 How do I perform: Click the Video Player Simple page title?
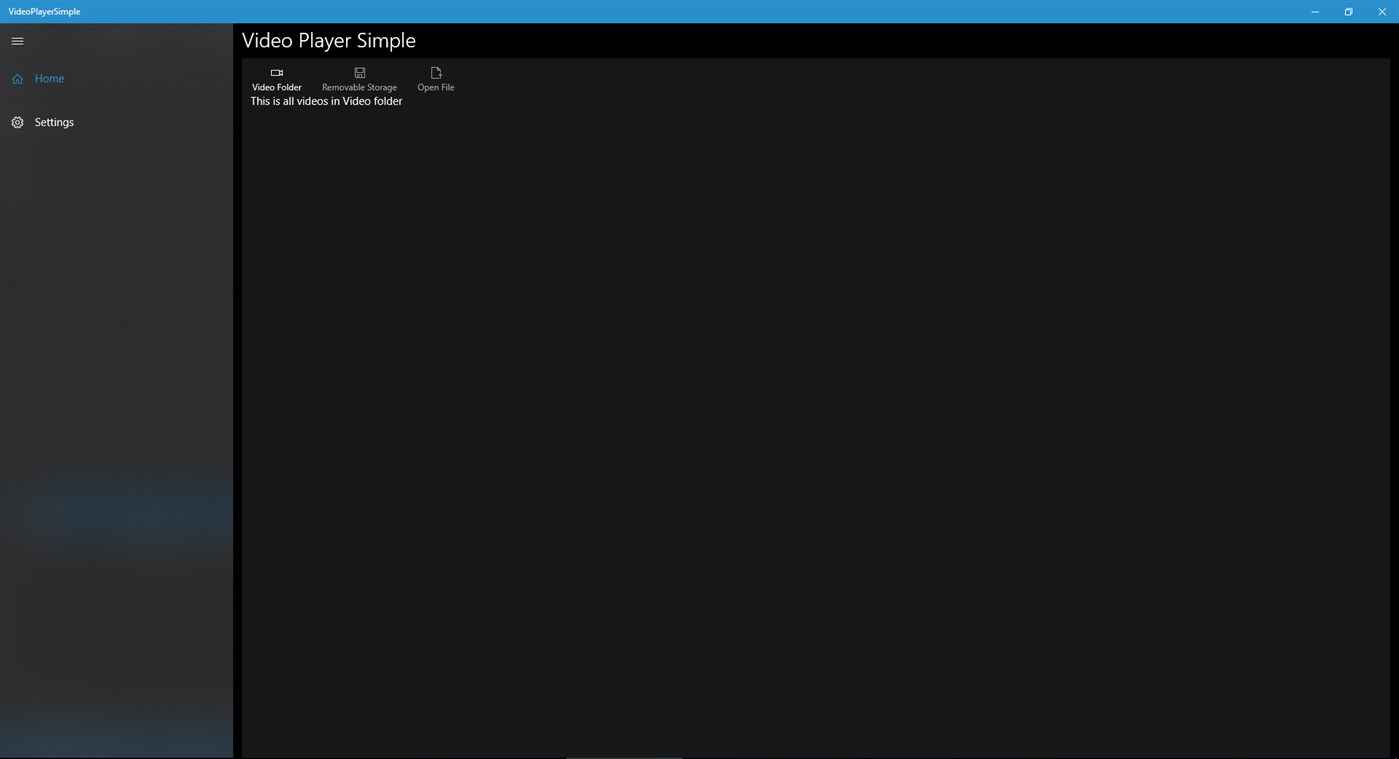coord(328,40)
